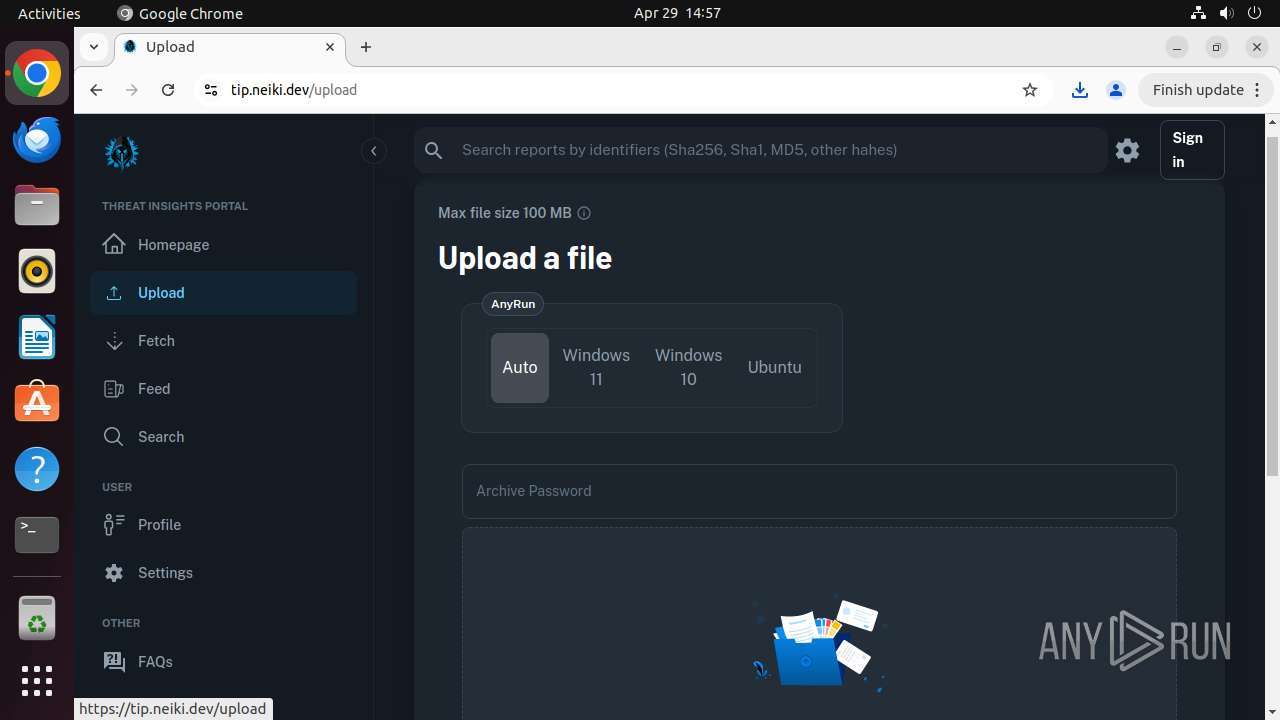1280x720 pixels.
Task: Select the Upload browser tab
Action: tap(230, 47)
